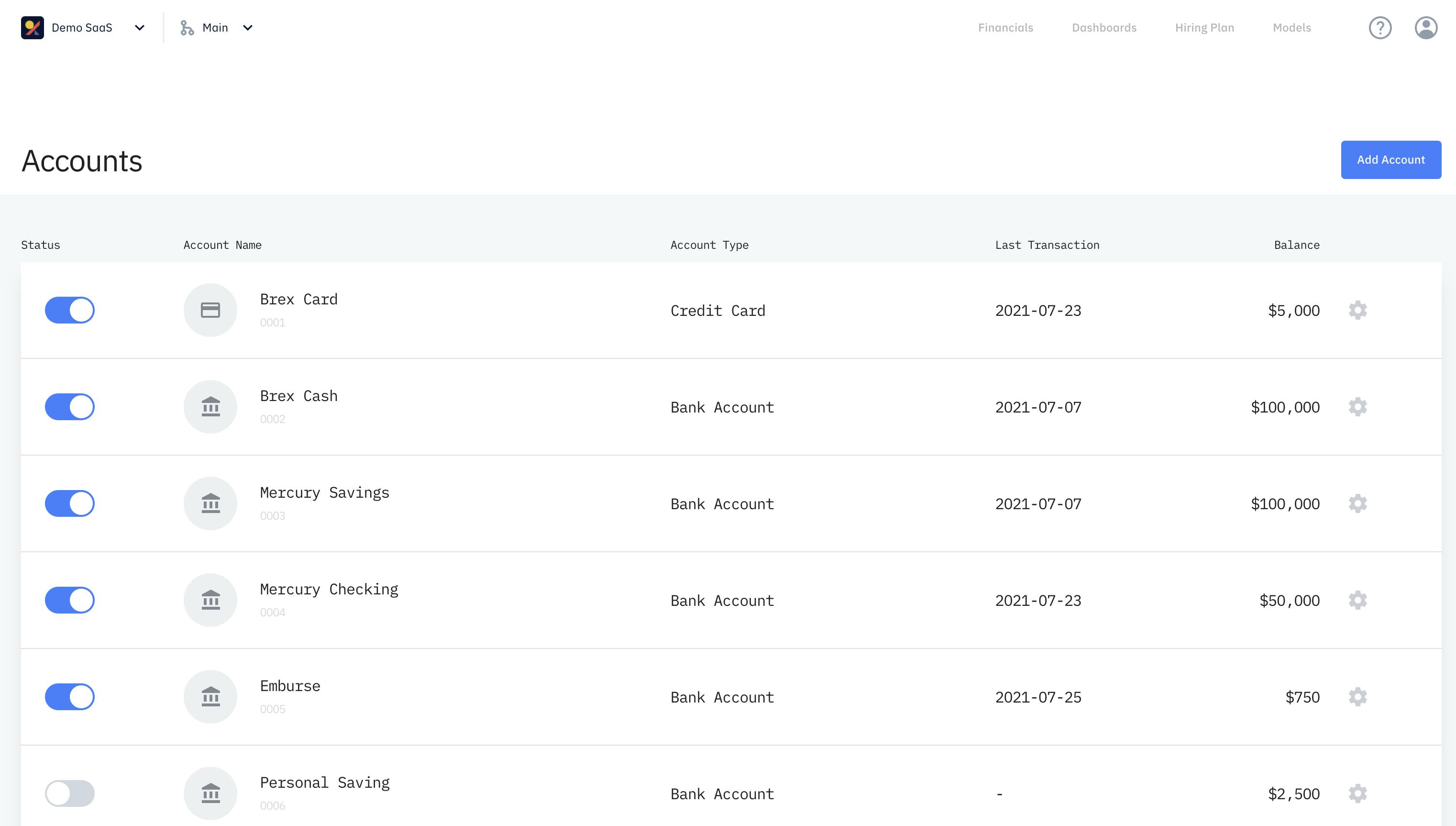Navigate to Hiring Plan

click(1204, 28)
